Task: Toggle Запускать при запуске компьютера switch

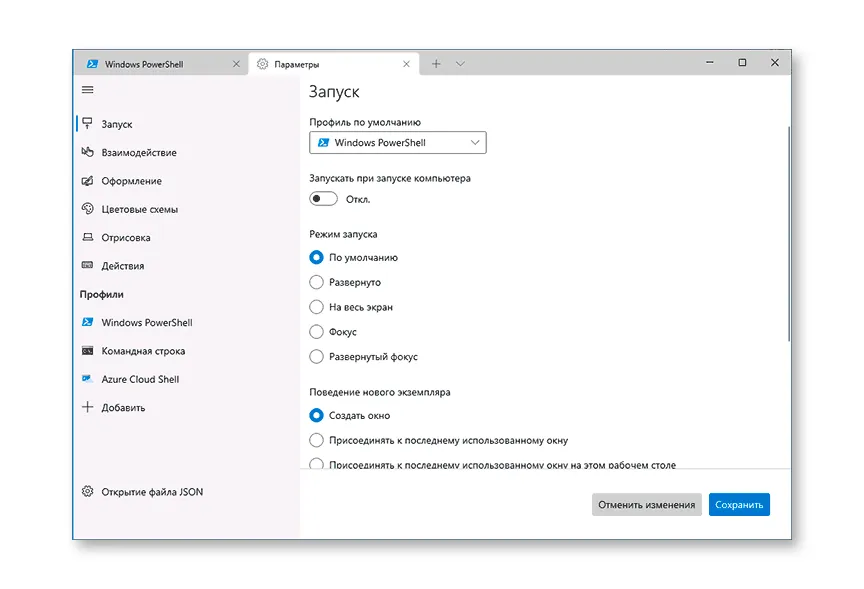Action: 323,199
